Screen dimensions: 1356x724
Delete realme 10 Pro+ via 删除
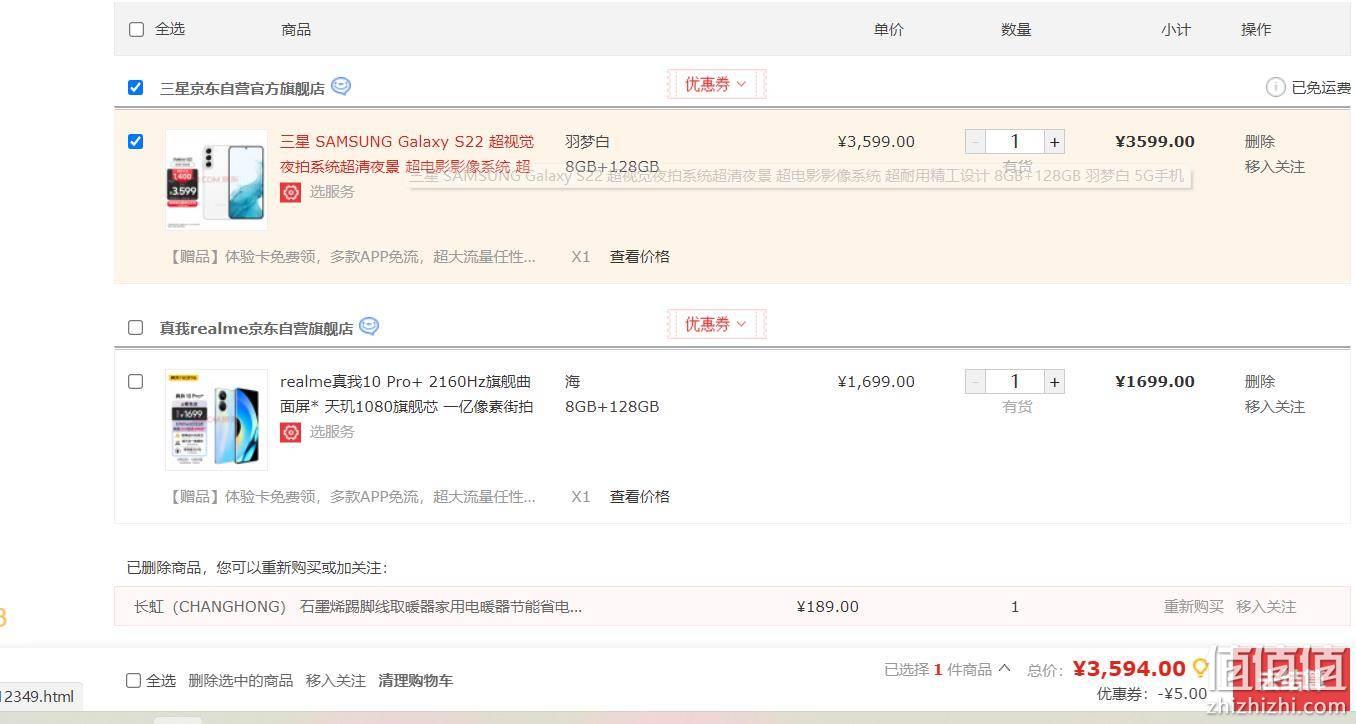click(x=1260, y=382)
